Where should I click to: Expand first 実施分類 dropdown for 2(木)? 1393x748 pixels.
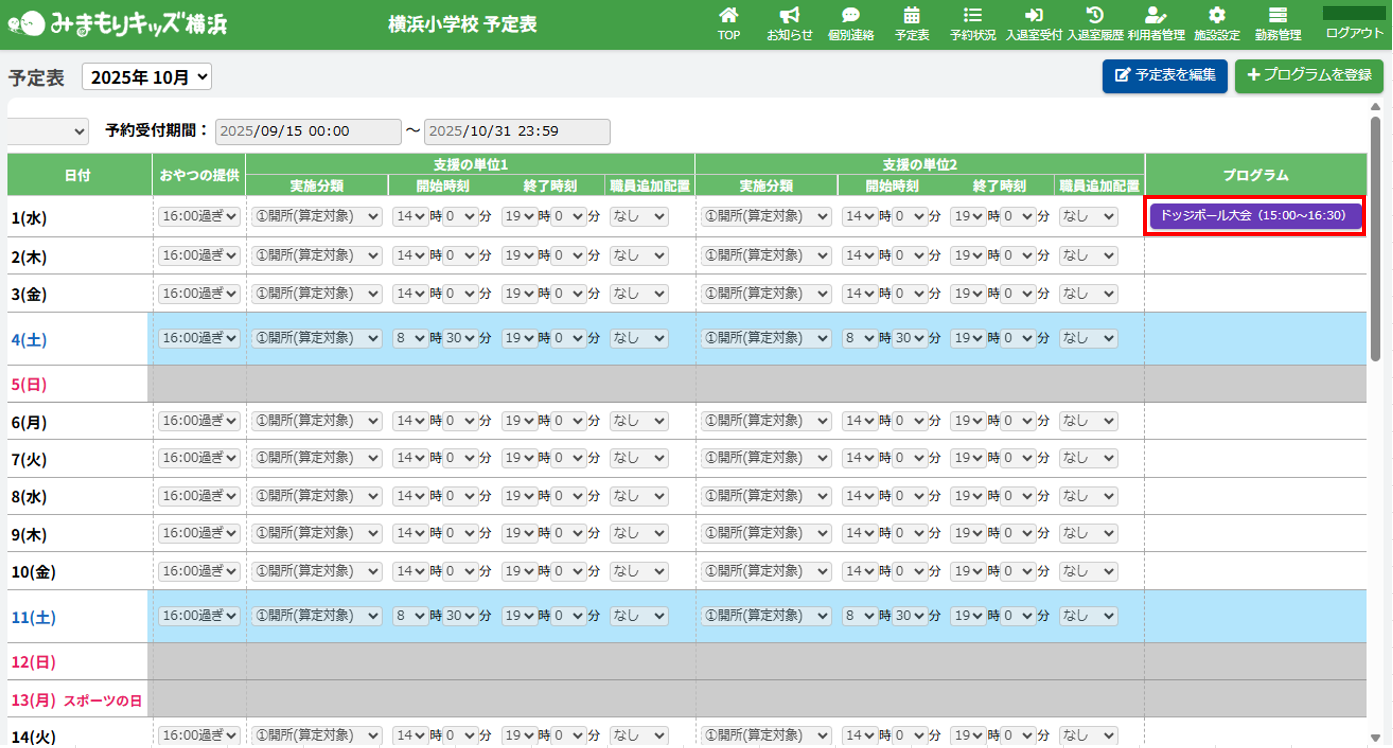pyautogui.click(x=316, y=255)
